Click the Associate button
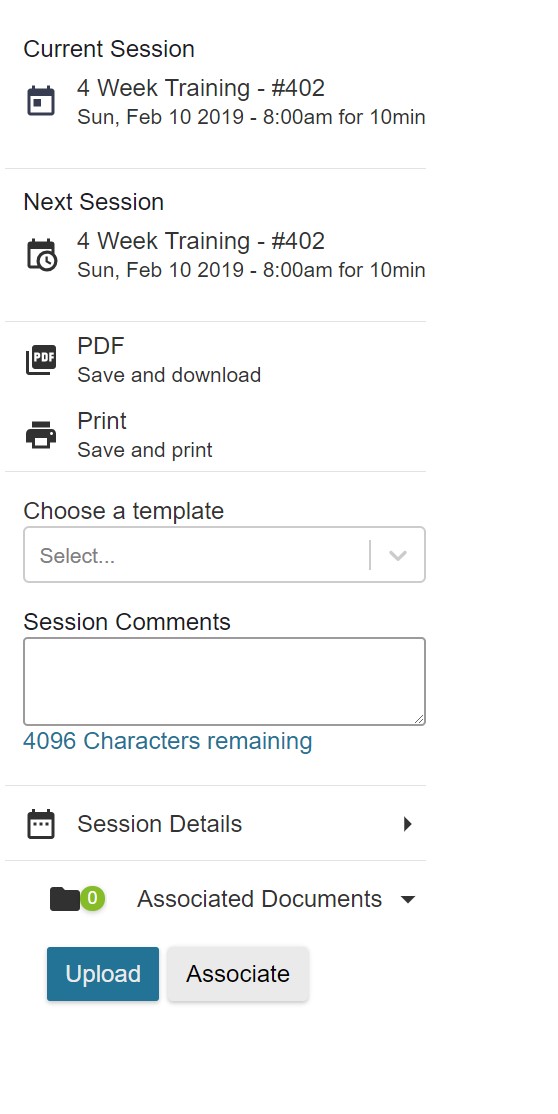558x1114 pixels. point(238,974)
